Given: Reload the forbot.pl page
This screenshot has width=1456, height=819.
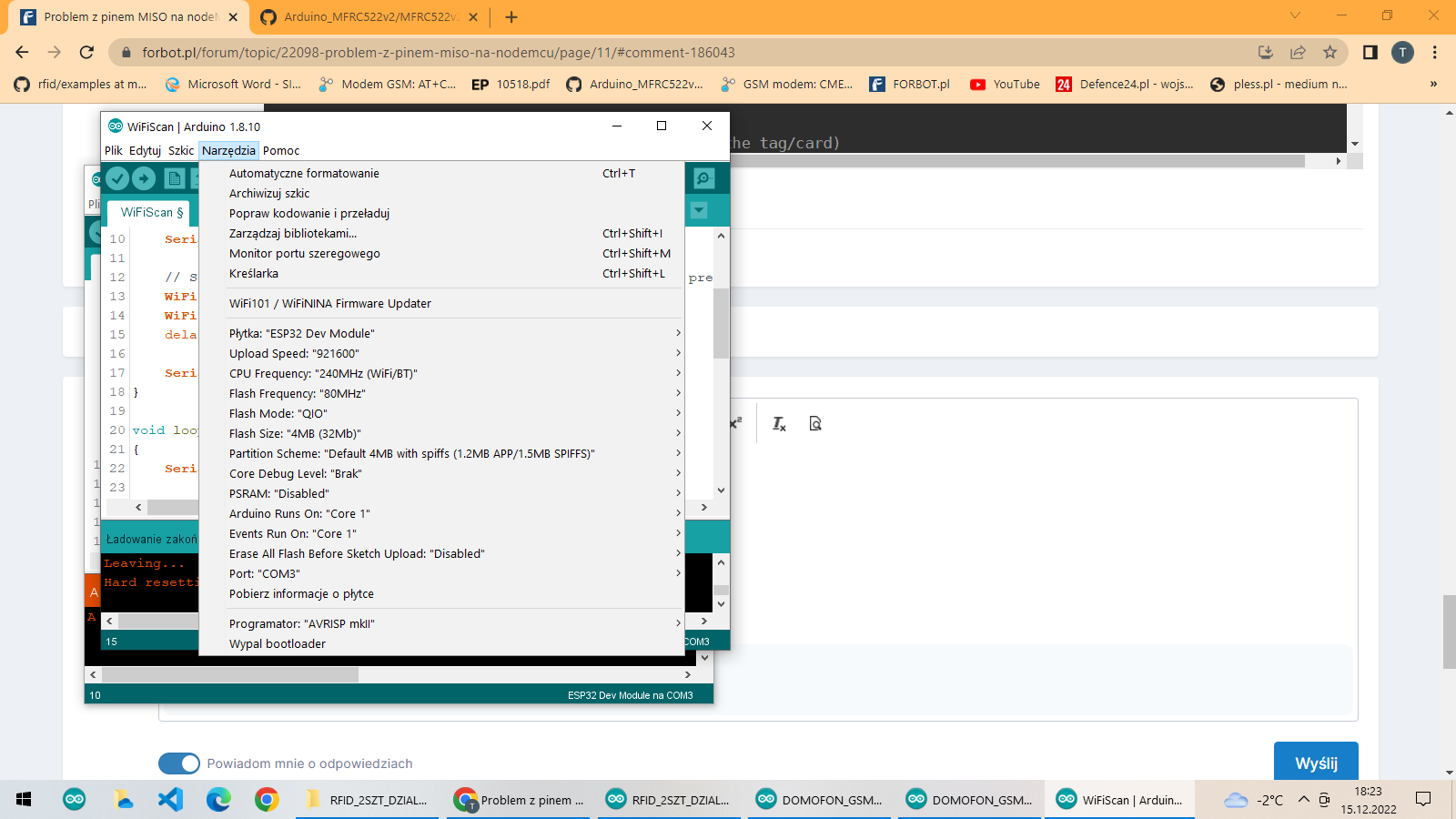Looking at the screenshot, I should click(x=86, y=52).
